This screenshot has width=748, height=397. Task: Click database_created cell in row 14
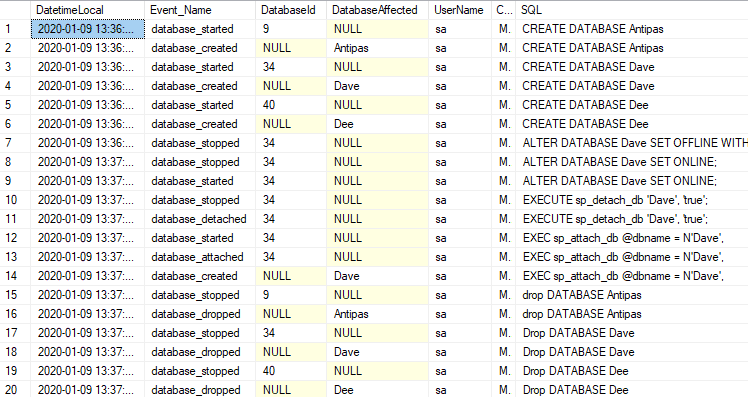(x=200, y=276)
